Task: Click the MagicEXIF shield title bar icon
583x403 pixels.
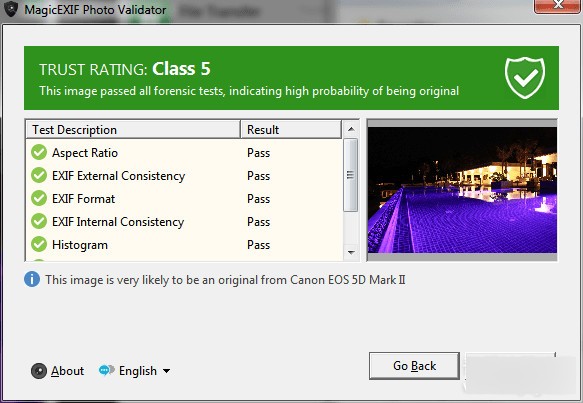Action: tap(10, 9)
